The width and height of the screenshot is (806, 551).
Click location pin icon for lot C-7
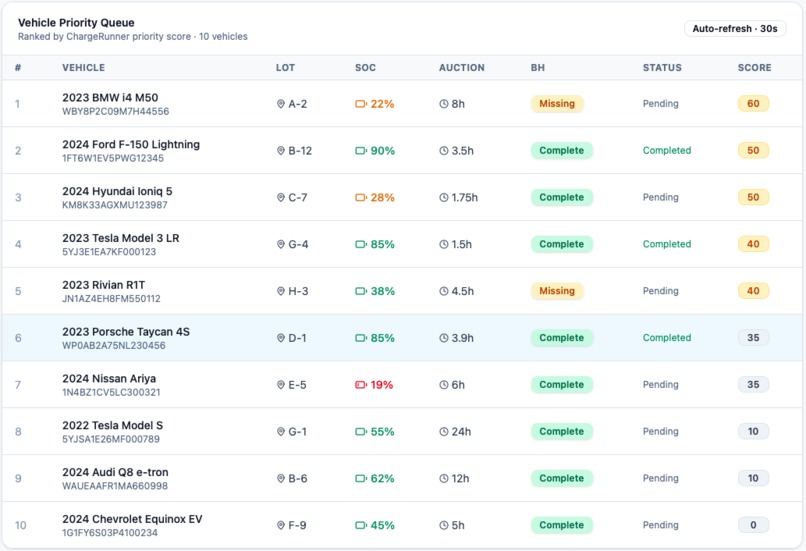[x=281, y=197]
